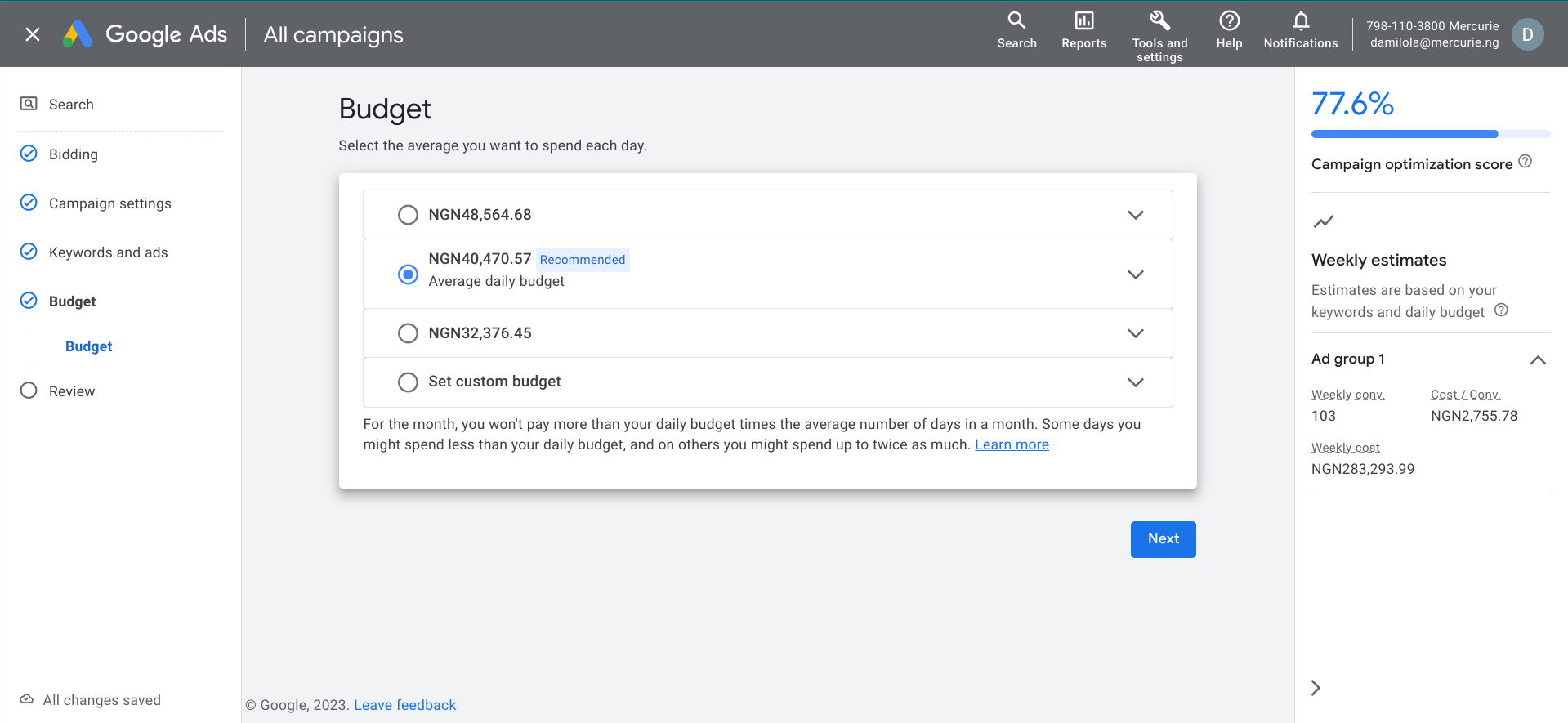
Task: Click the Next button
Action: 1163,539
